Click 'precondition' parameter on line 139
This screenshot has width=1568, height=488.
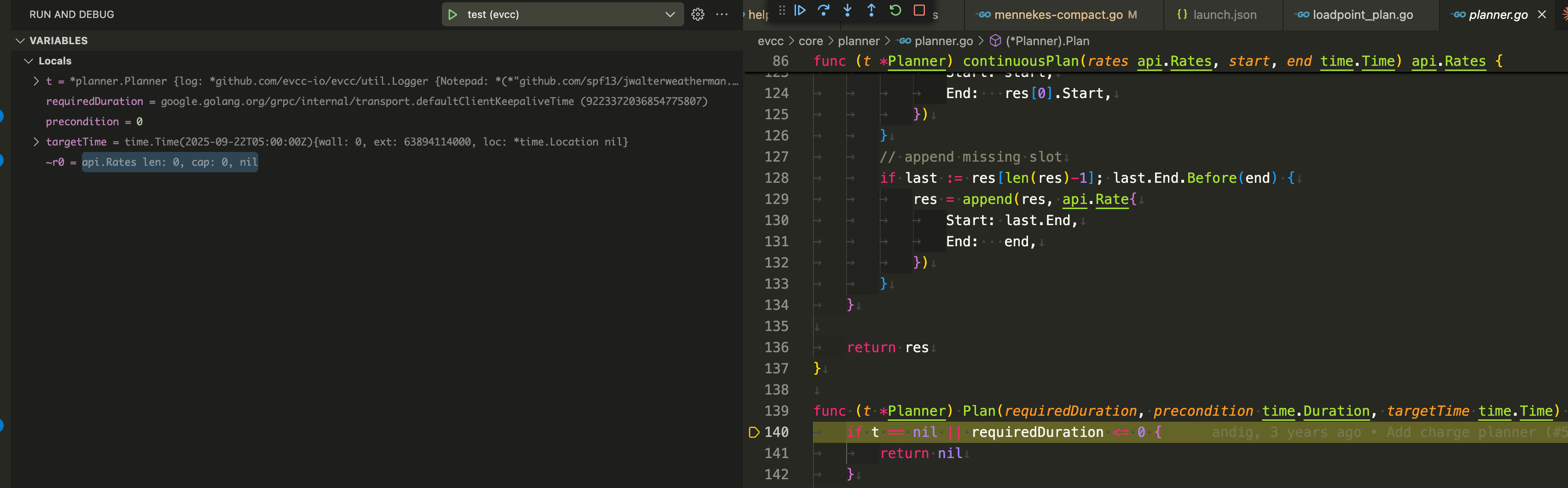tap(1203, 411)
